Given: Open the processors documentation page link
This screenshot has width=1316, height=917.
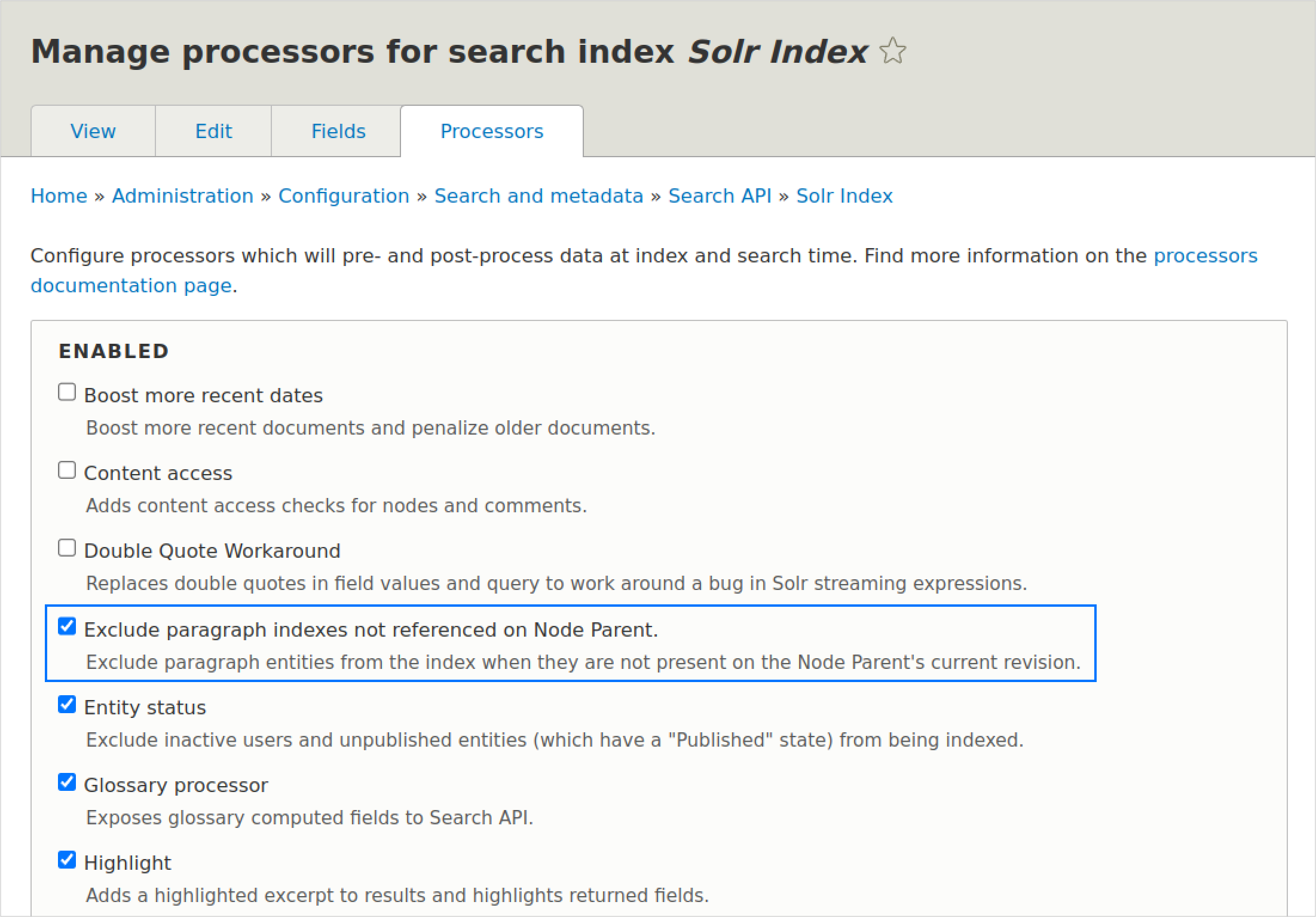Looking at the screenshot, I should point(1205,256).
